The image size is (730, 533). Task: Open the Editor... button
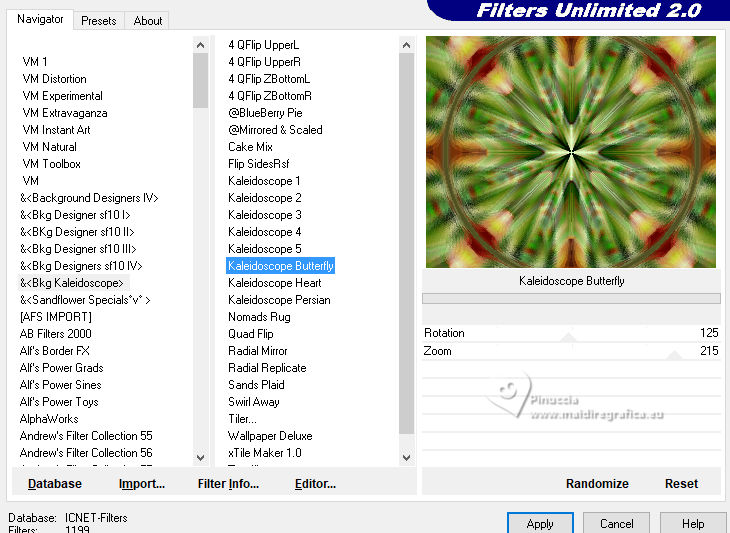315,484
